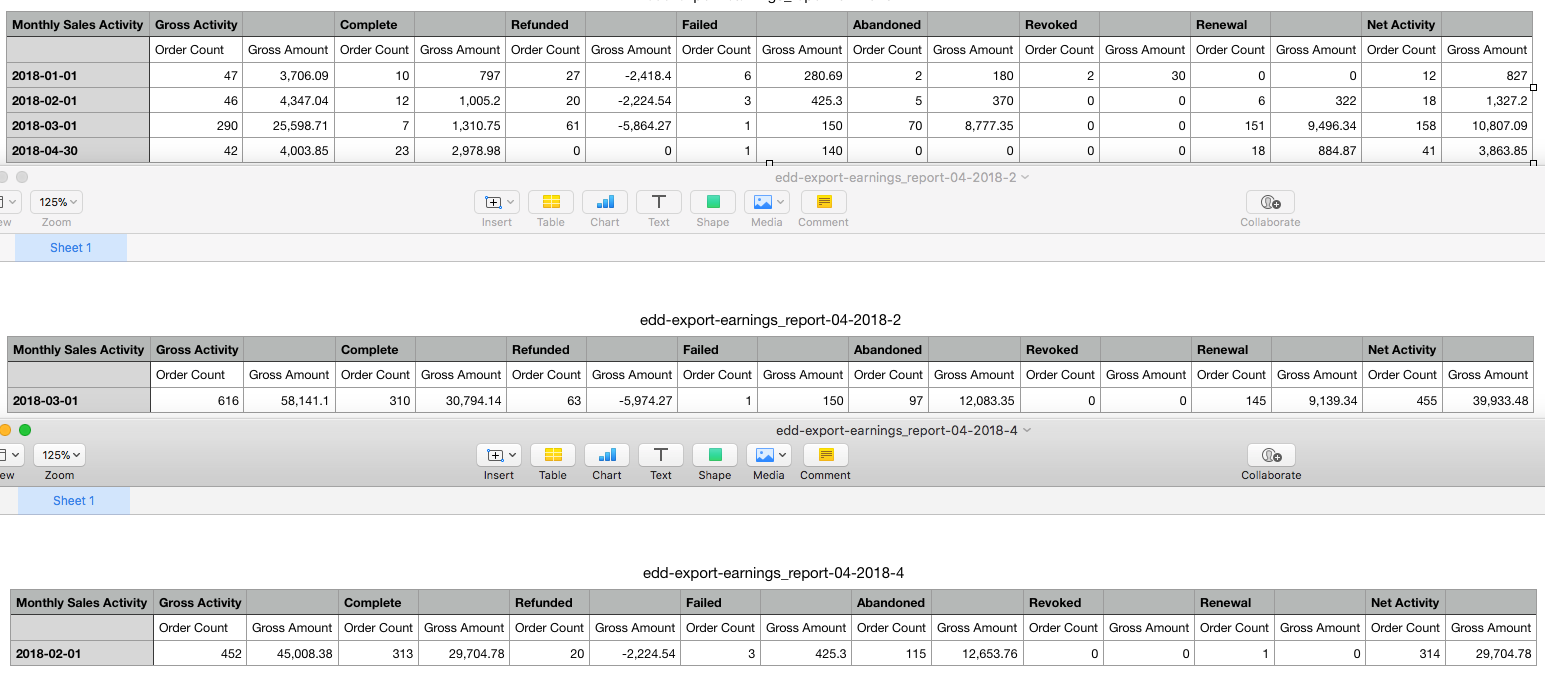Viewport: 1545px width, 674px height.
Task: Click cell with value 10,807.09
Action: [1487, 125]
